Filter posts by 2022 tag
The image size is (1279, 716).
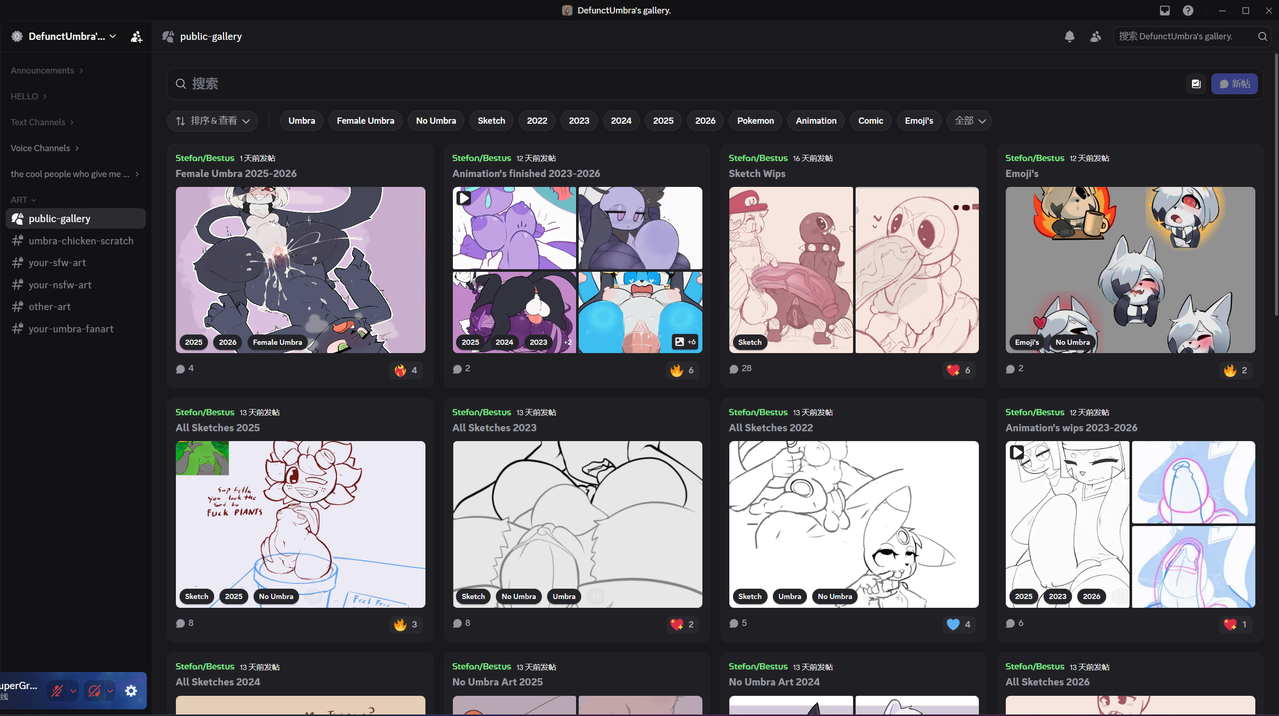point(537,121)
